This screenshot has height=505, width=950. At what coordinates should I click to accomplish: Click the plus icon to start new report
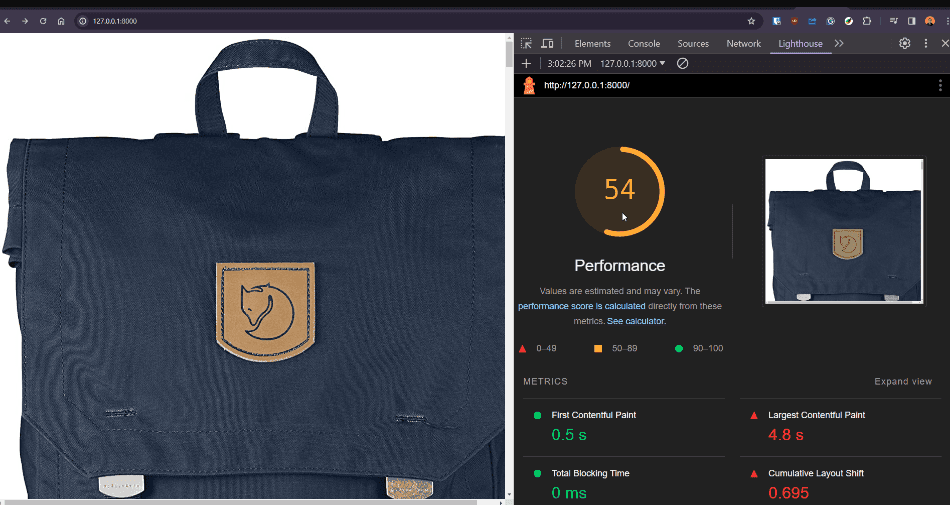[x=527, y=63]
